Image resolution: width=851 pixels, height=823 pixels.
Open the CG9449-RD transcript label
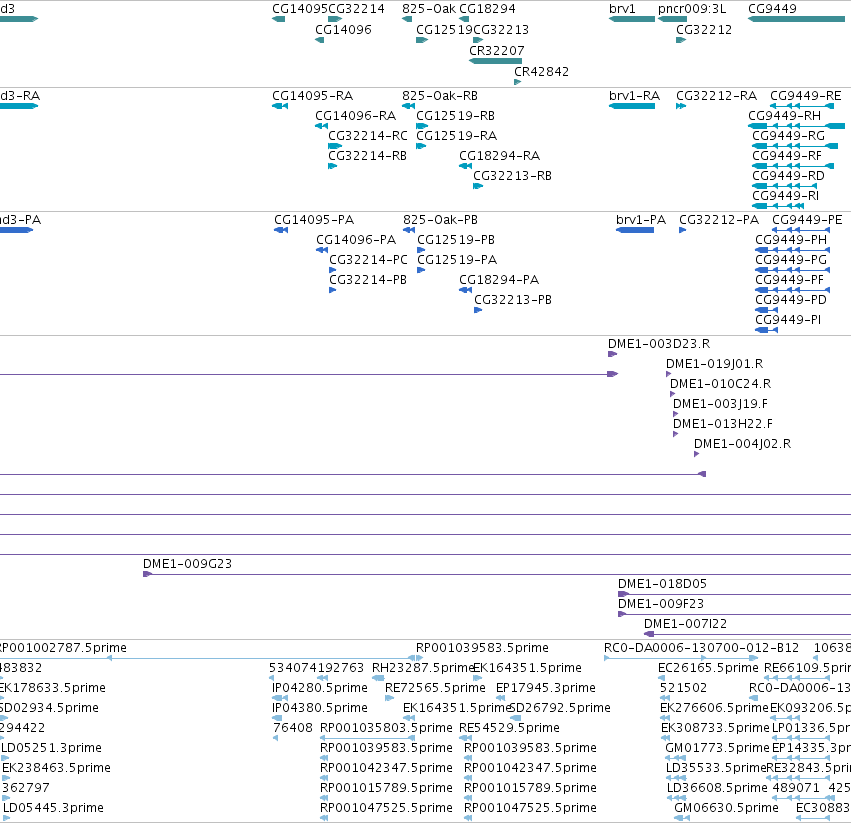(x=788, y=176)
